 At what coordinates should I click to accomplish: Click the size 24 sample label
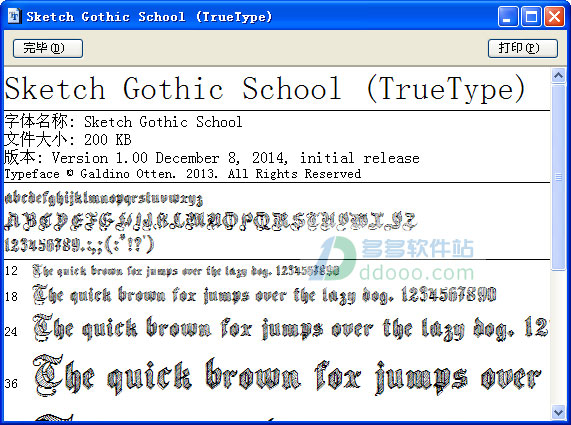point(11,331)
